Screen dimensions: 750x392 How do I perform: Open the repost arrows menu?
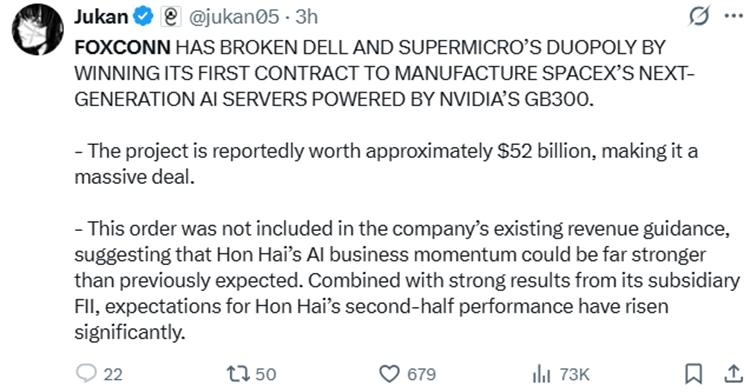[x=238, y=374]
